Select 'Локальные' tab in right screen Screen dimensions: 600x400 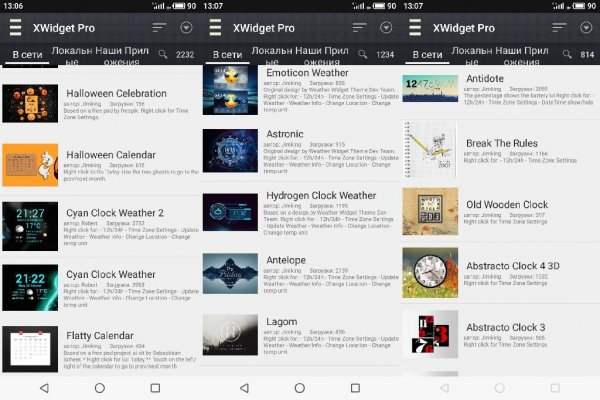point(472,56)
